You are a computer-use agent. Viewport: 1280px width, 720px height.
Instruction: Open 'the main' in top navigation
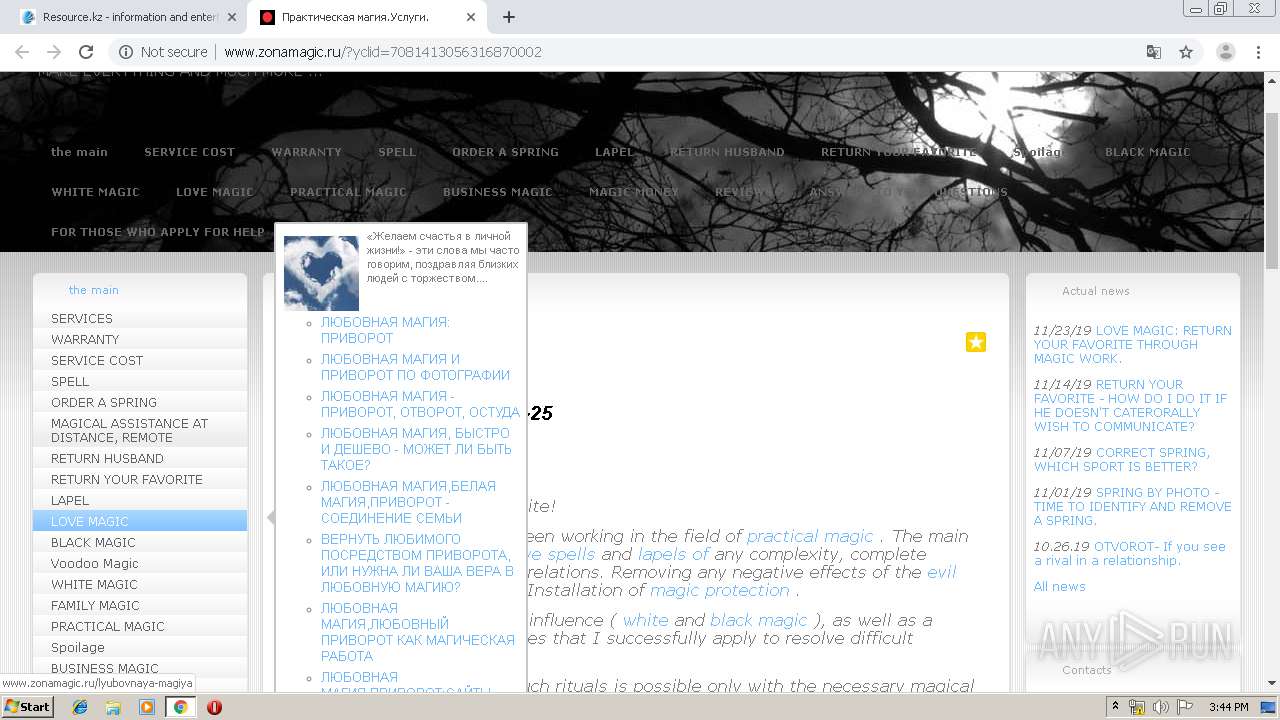point(79,152)
